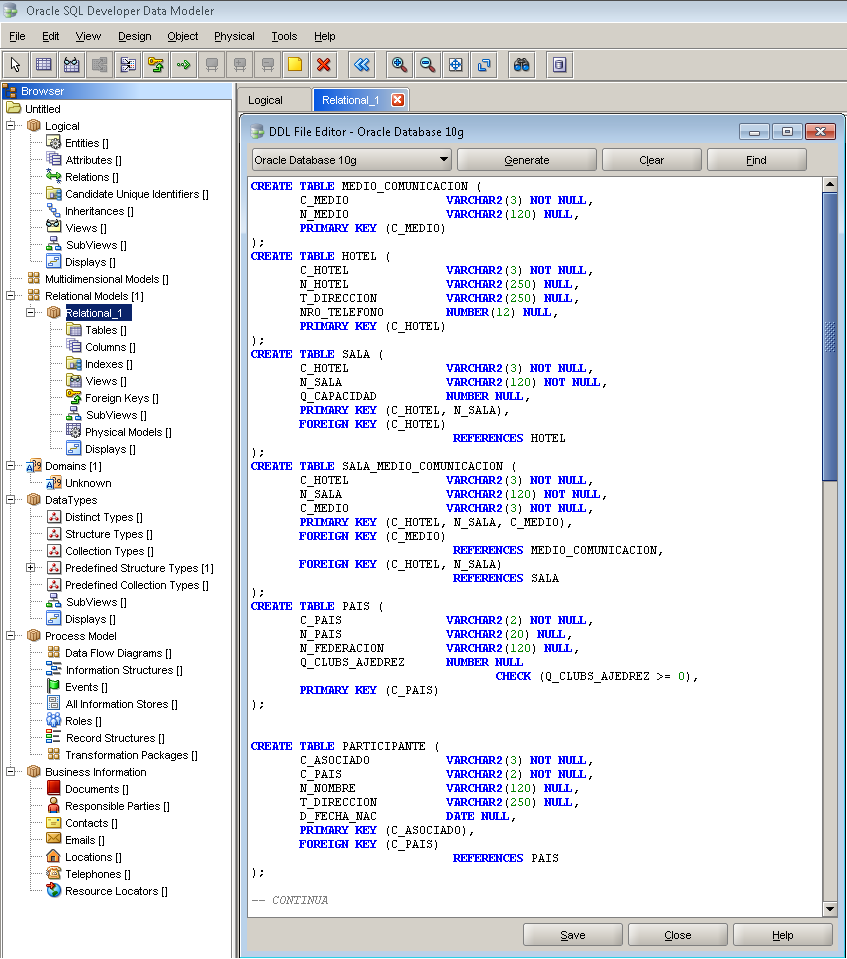This screenshot has height=959, width=847.
Task: Click the Fit Screen toolbar icon
Action: (x=453, y=64)
